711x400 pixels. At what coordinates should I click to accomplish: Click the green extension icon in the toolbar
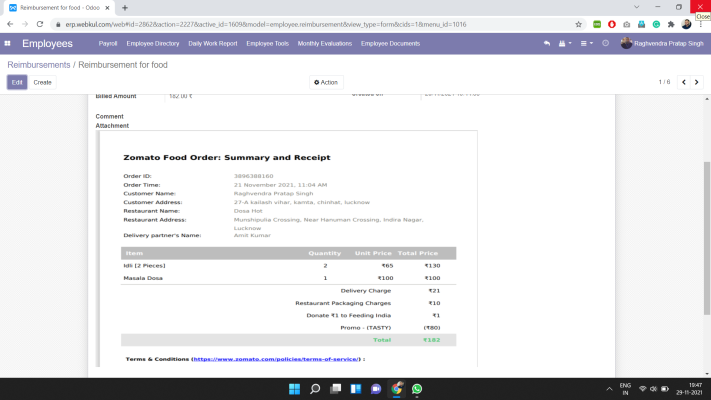pos(597,24)
